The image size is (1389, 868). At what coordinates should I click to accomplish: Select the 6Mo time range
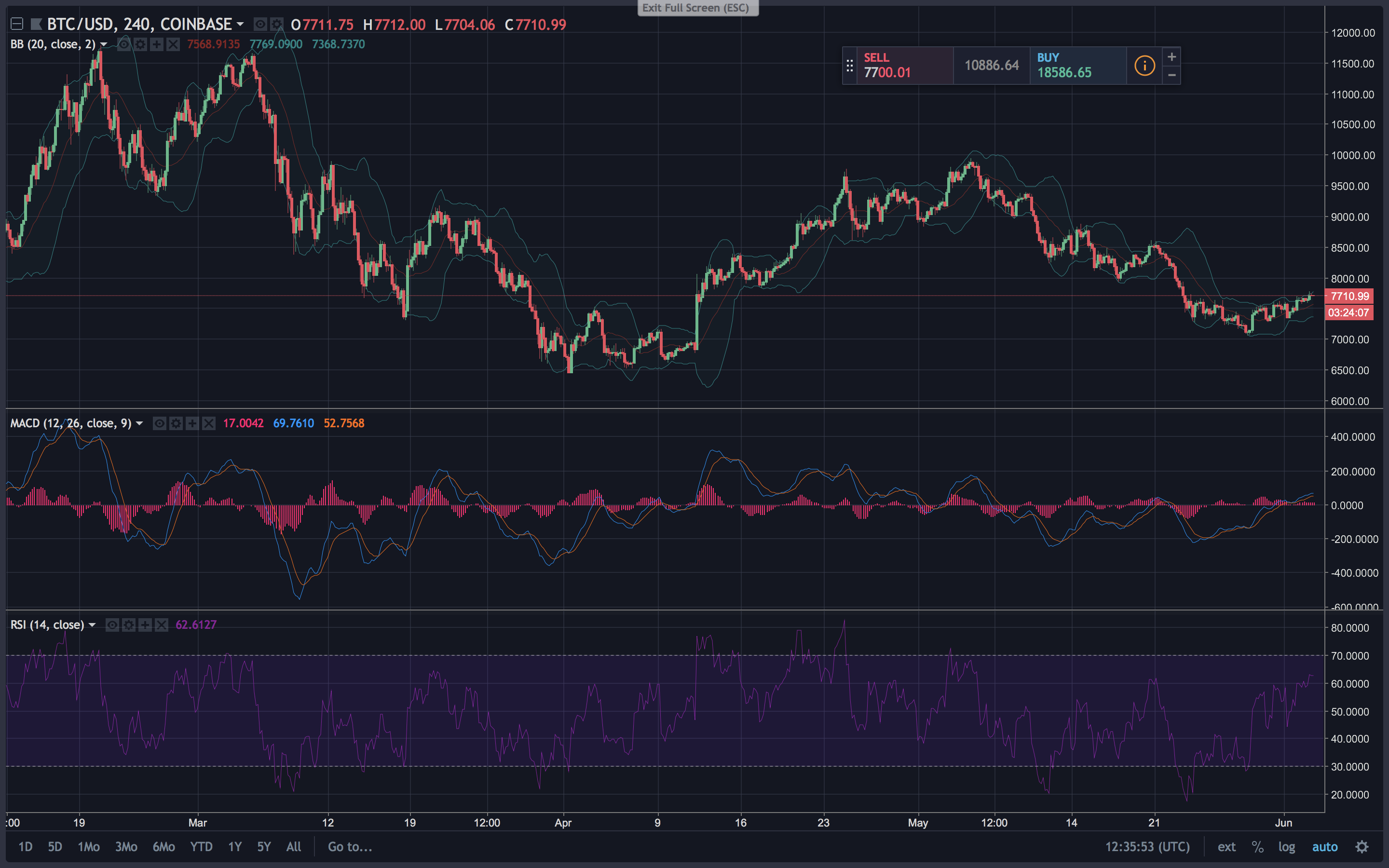(x=163, y=847)
